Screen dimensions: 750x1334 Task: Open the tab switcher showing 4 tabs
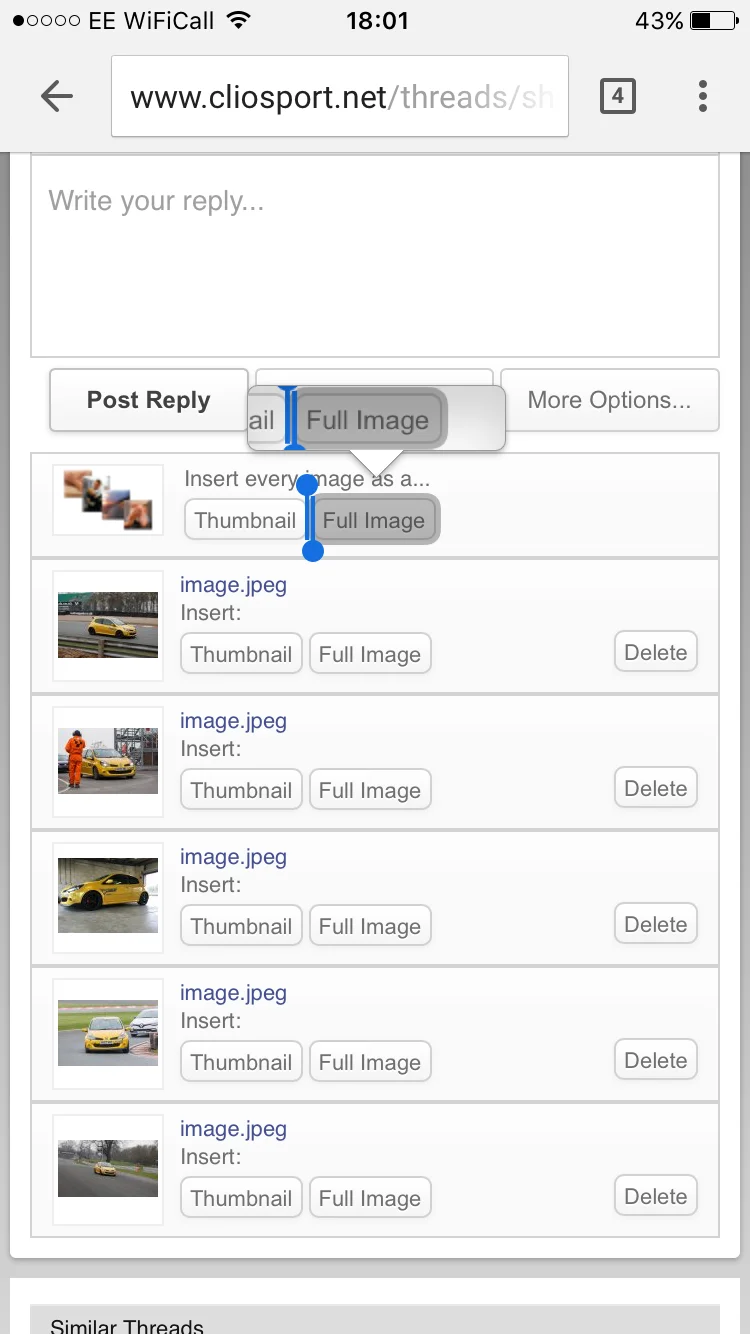(617, 96)
